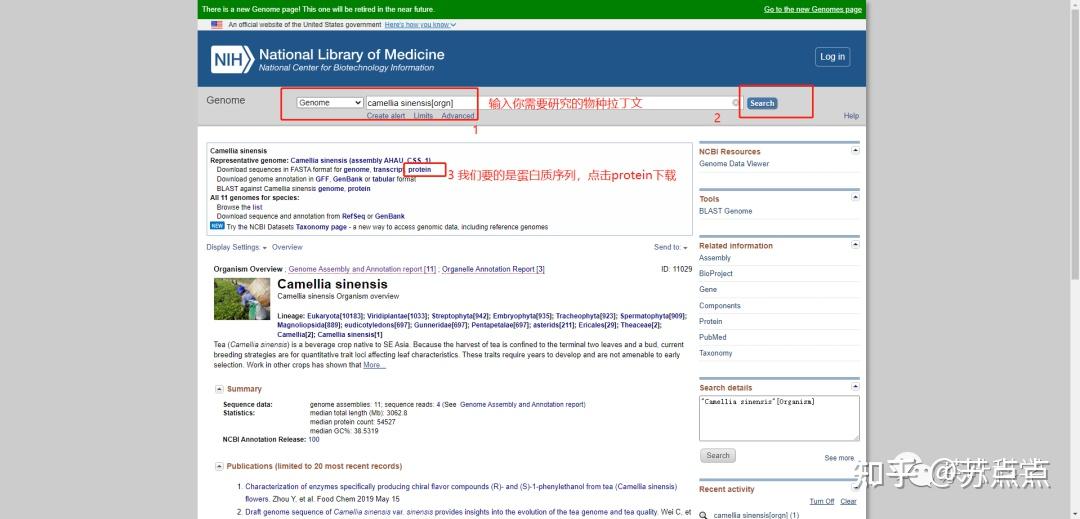The width and height of the screenshot is (1080, 519).
Task: Click the blue Search button next to query
Action: click(762, 103)
